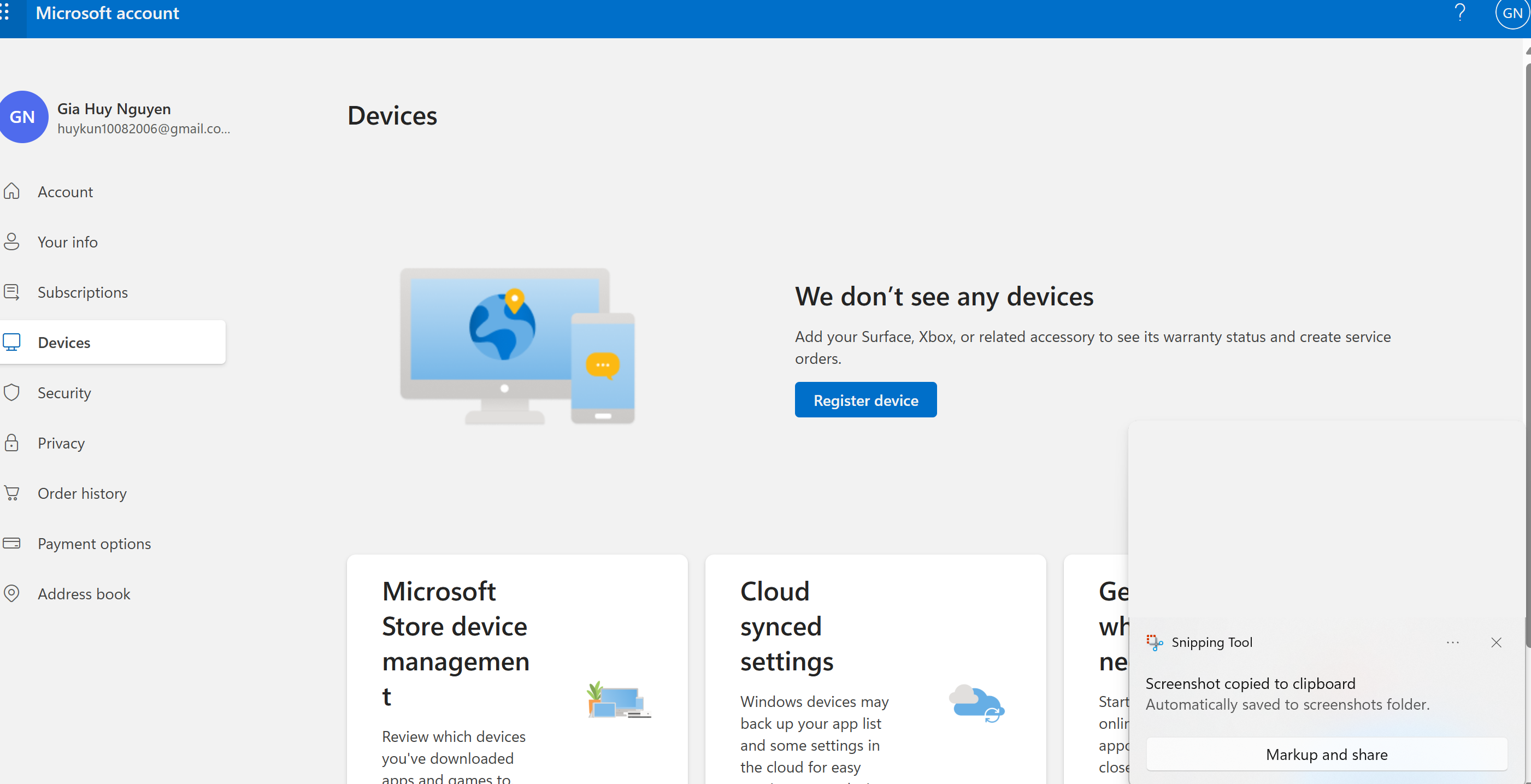Select the Security shield icon
1531x784 pixels.
click(12, 392)
